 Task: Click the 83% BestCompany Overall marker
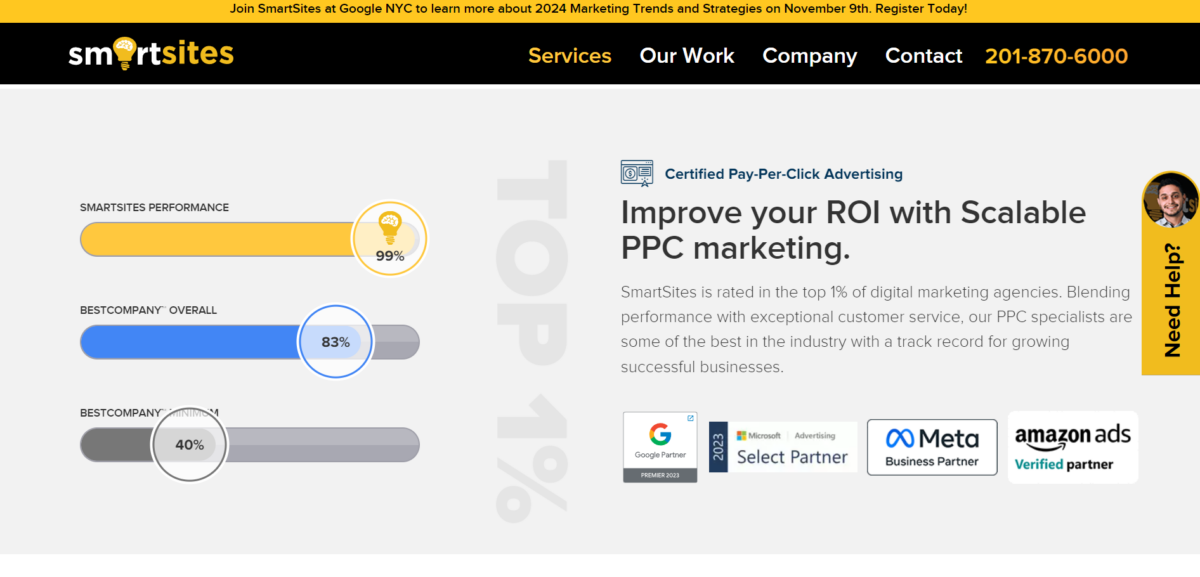click(336, 342)
